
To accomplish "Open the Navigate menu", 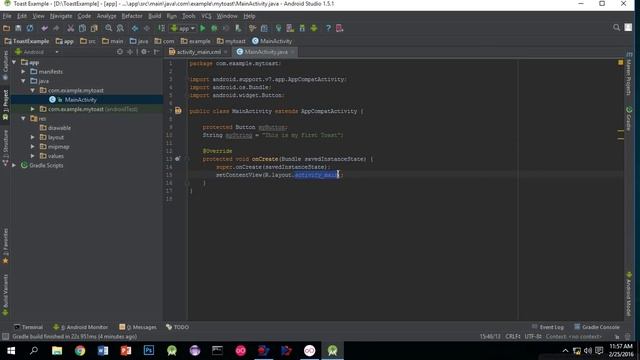I will point(61,16).
